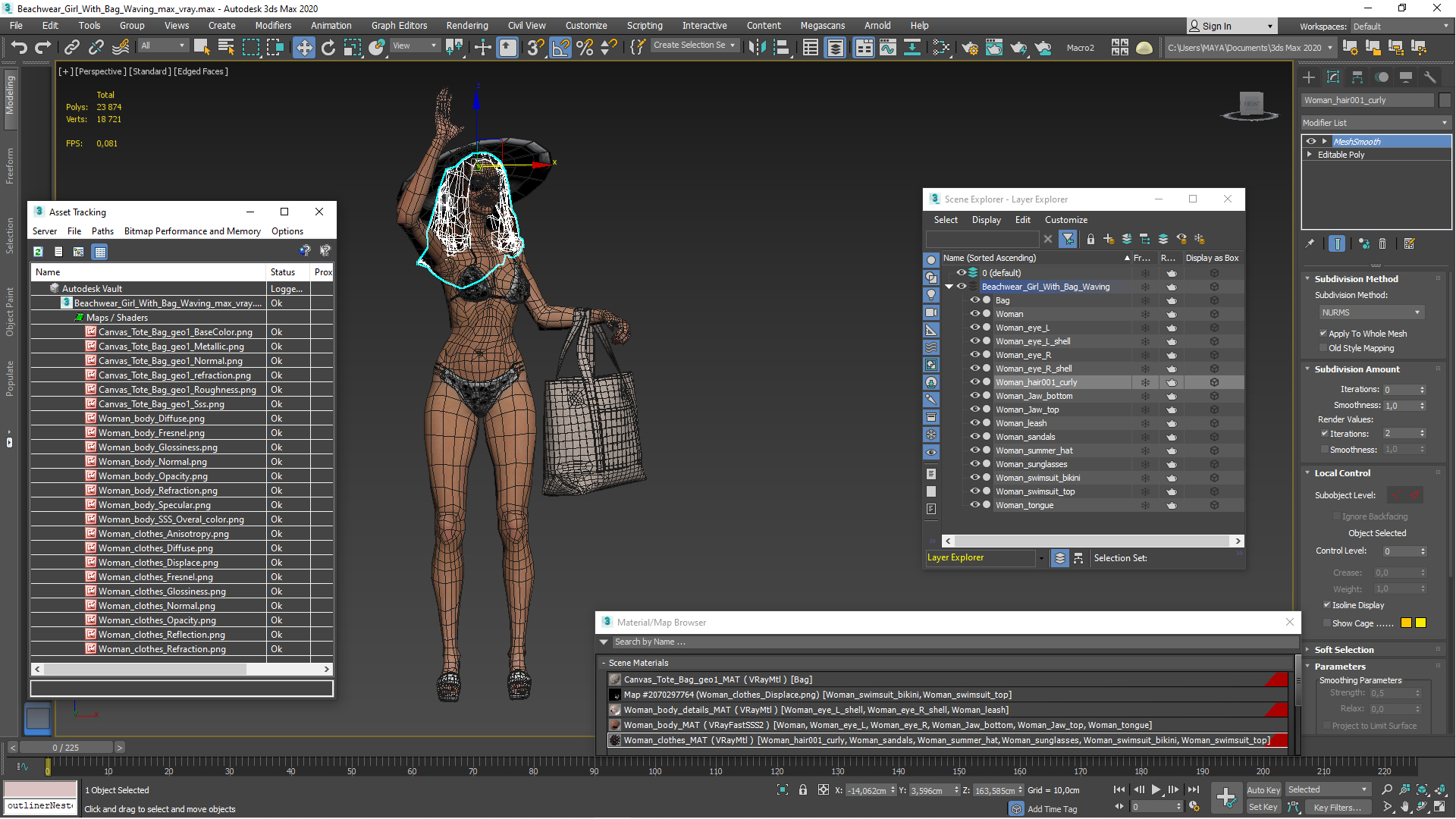Viewport: 1456px width, 819px height.
Task: Click the orange Show Cage color swatch
Action: pos(1406,623)
